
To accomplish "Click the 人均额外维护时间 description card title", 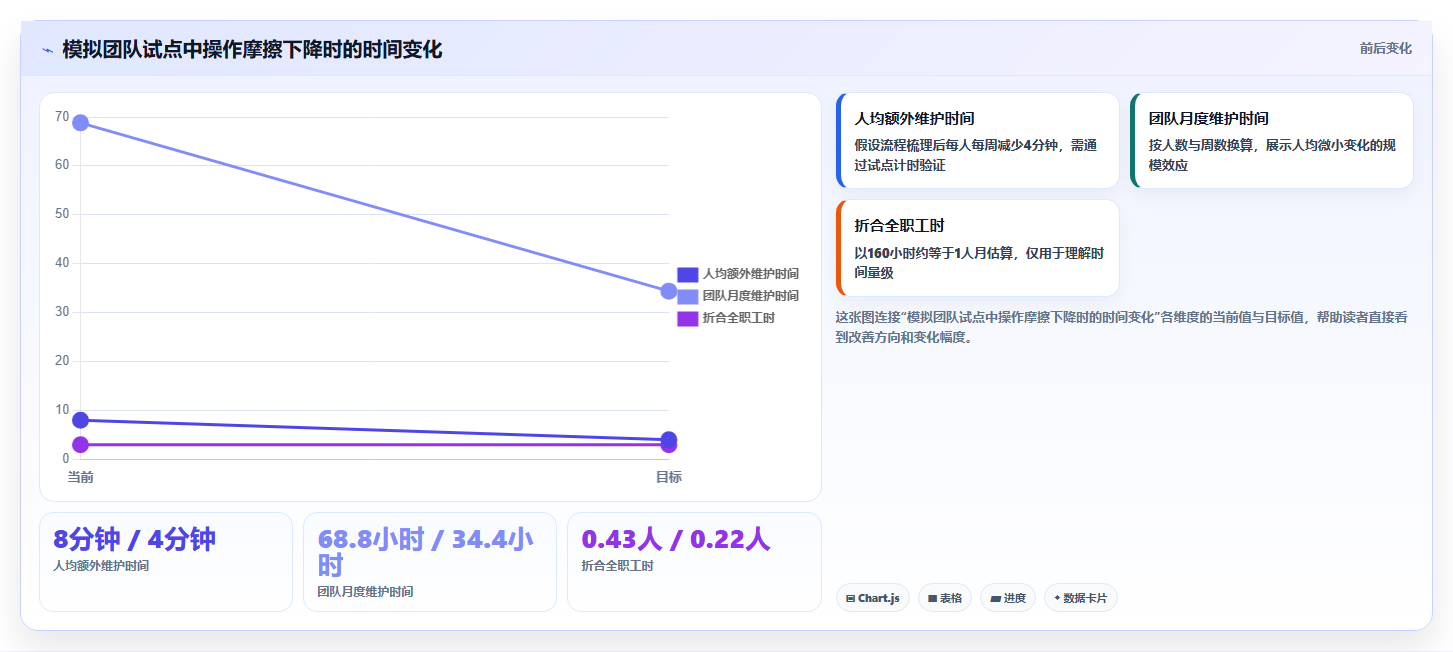I will point(914,118).
